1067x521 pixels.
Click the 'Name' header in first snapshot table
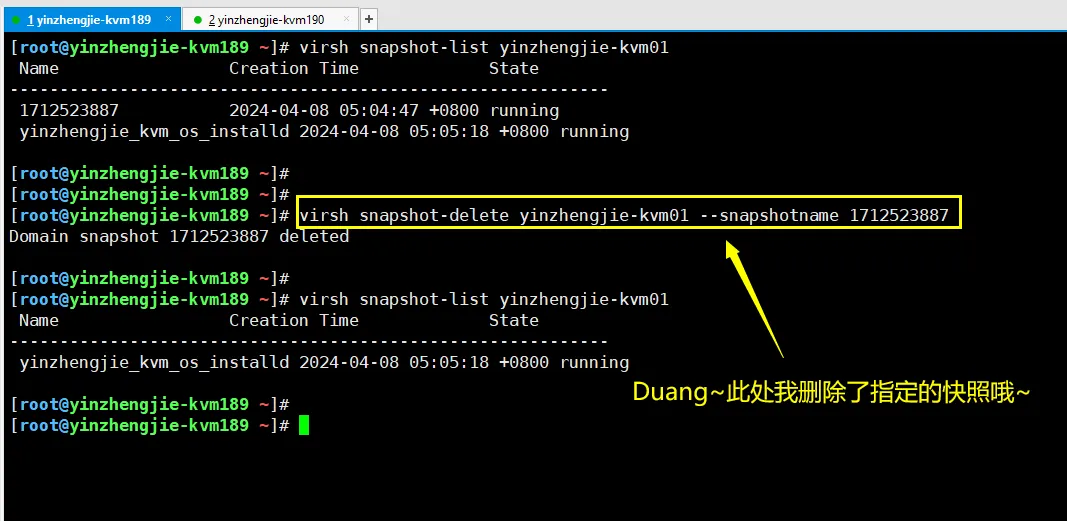[39, 68]
